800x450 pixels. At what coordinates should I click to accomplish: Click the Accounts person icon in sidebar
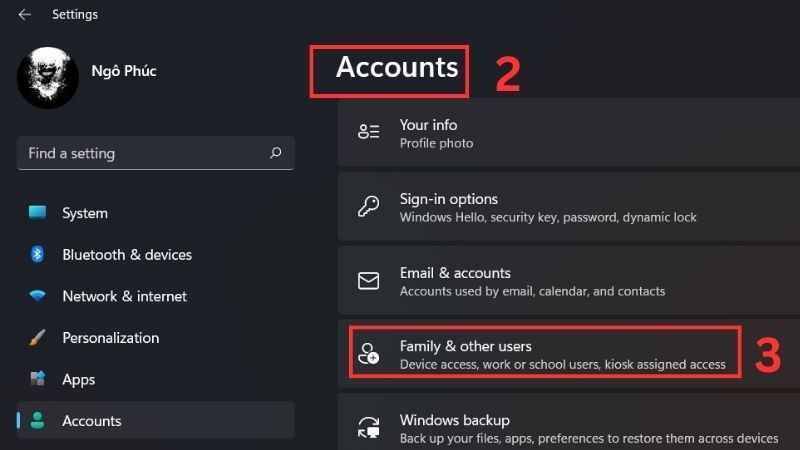tap(37, 420)
